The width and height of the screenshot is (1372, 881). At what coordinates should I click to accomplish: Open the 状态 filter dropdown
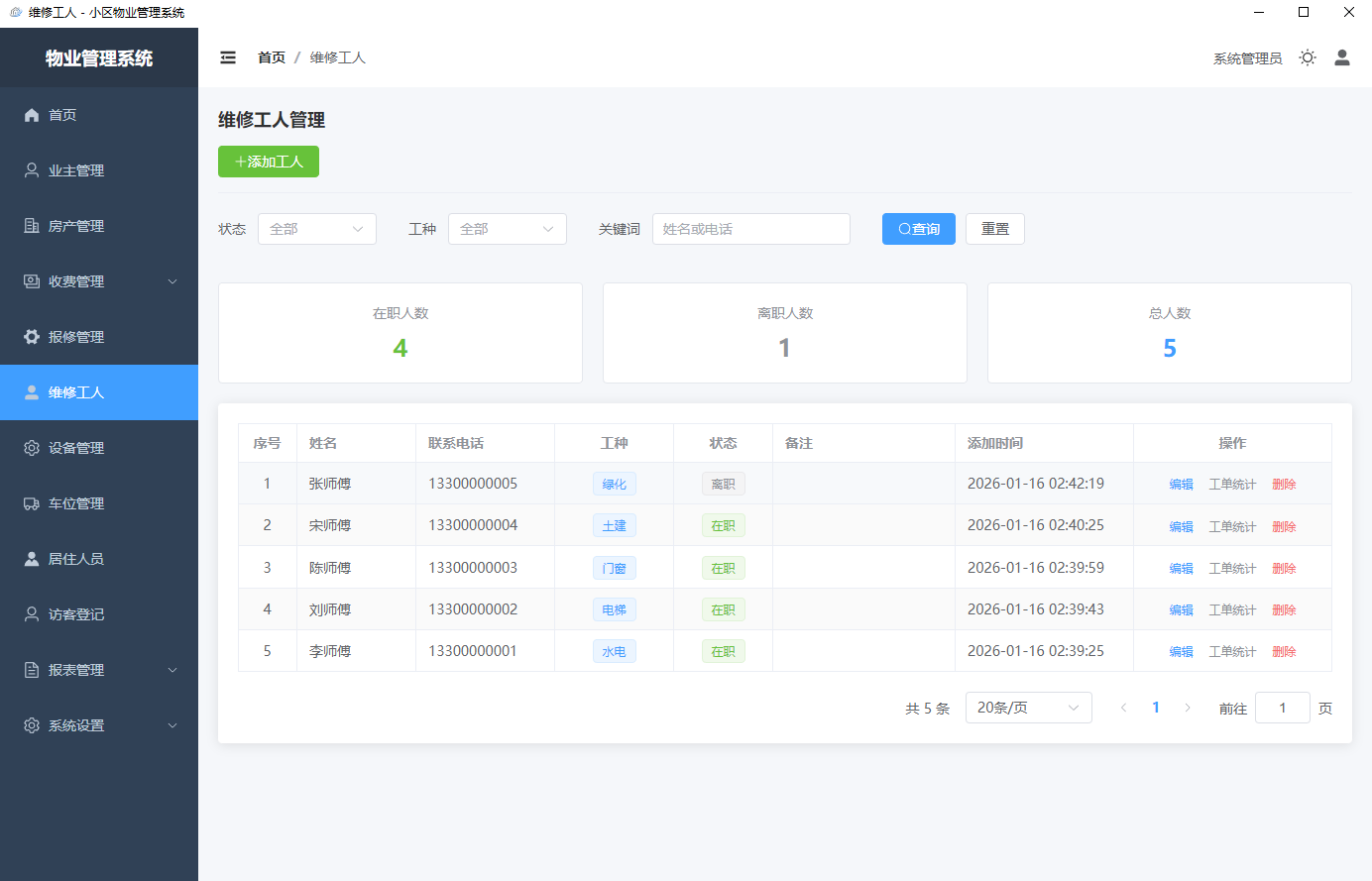coord(316,229)
